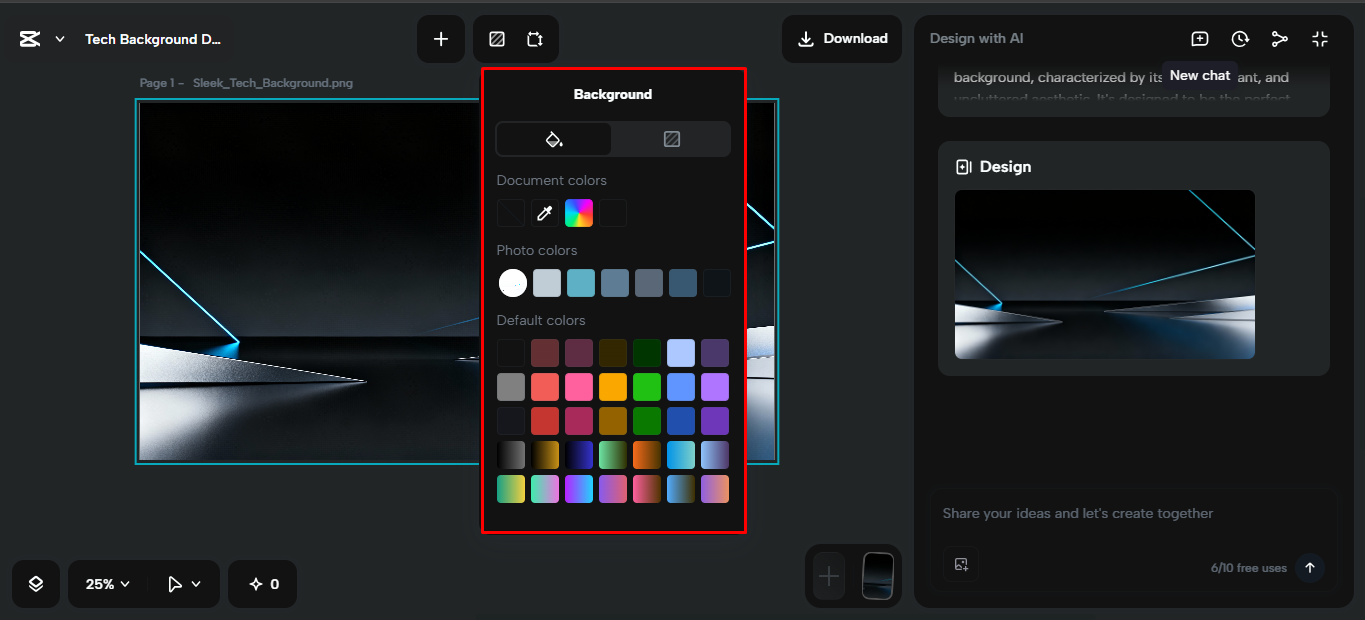Open version history via the clock icon

pos(1240,38)
